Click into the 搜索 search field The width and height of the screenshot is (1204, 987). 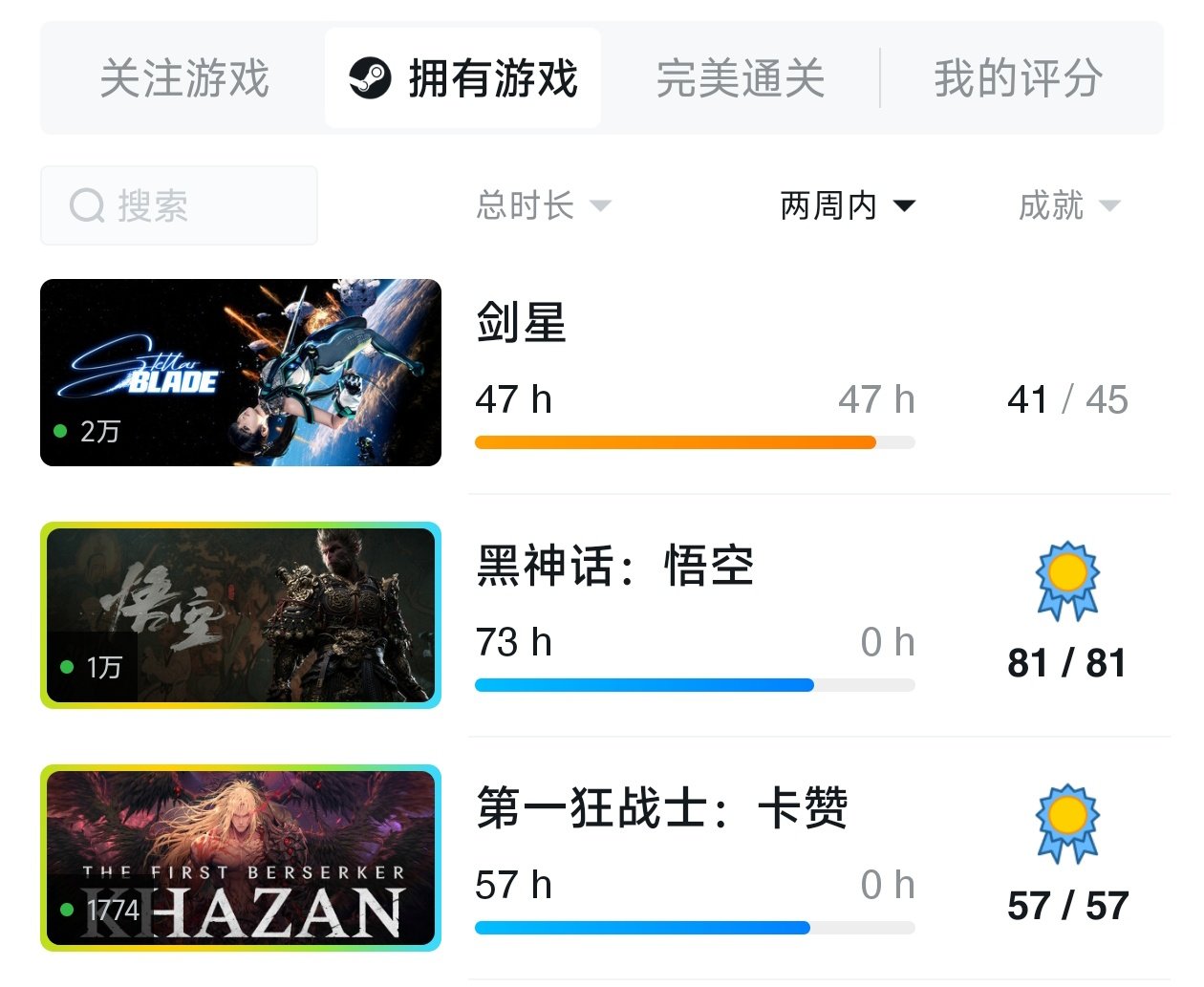179,205
